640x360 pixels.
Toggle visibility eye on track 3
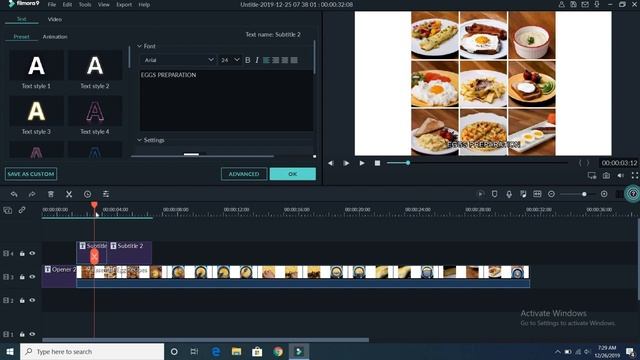tap(32, 277)
